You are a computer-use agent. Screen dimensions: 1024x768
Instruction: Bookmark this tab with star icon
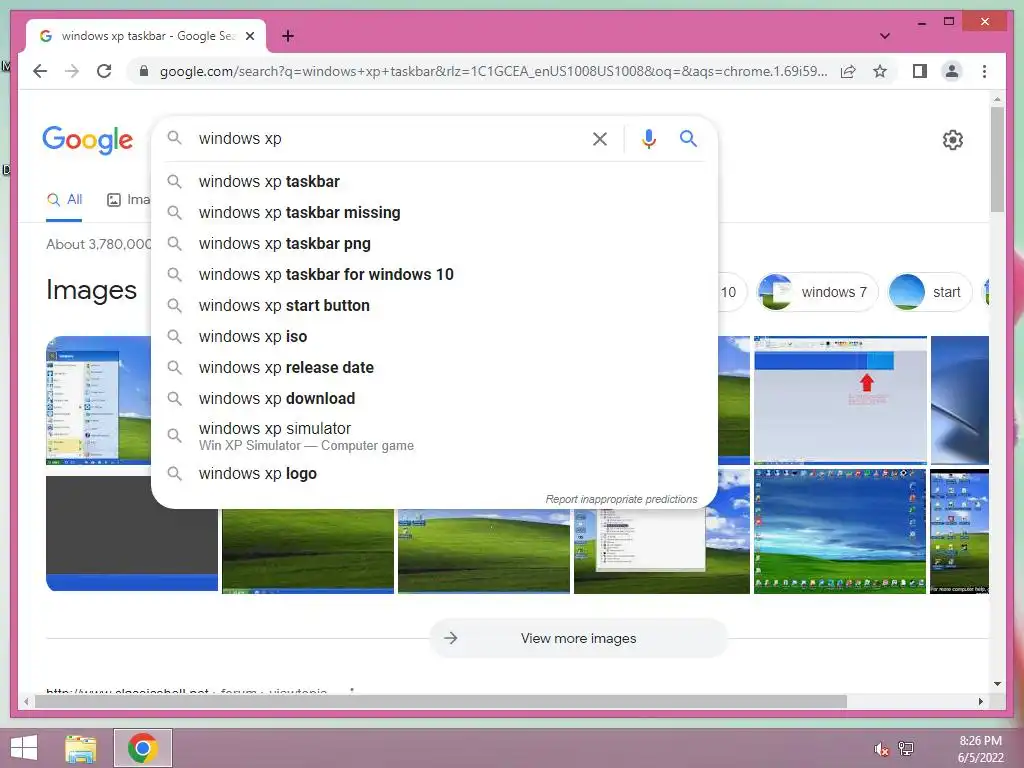point(880,71)
